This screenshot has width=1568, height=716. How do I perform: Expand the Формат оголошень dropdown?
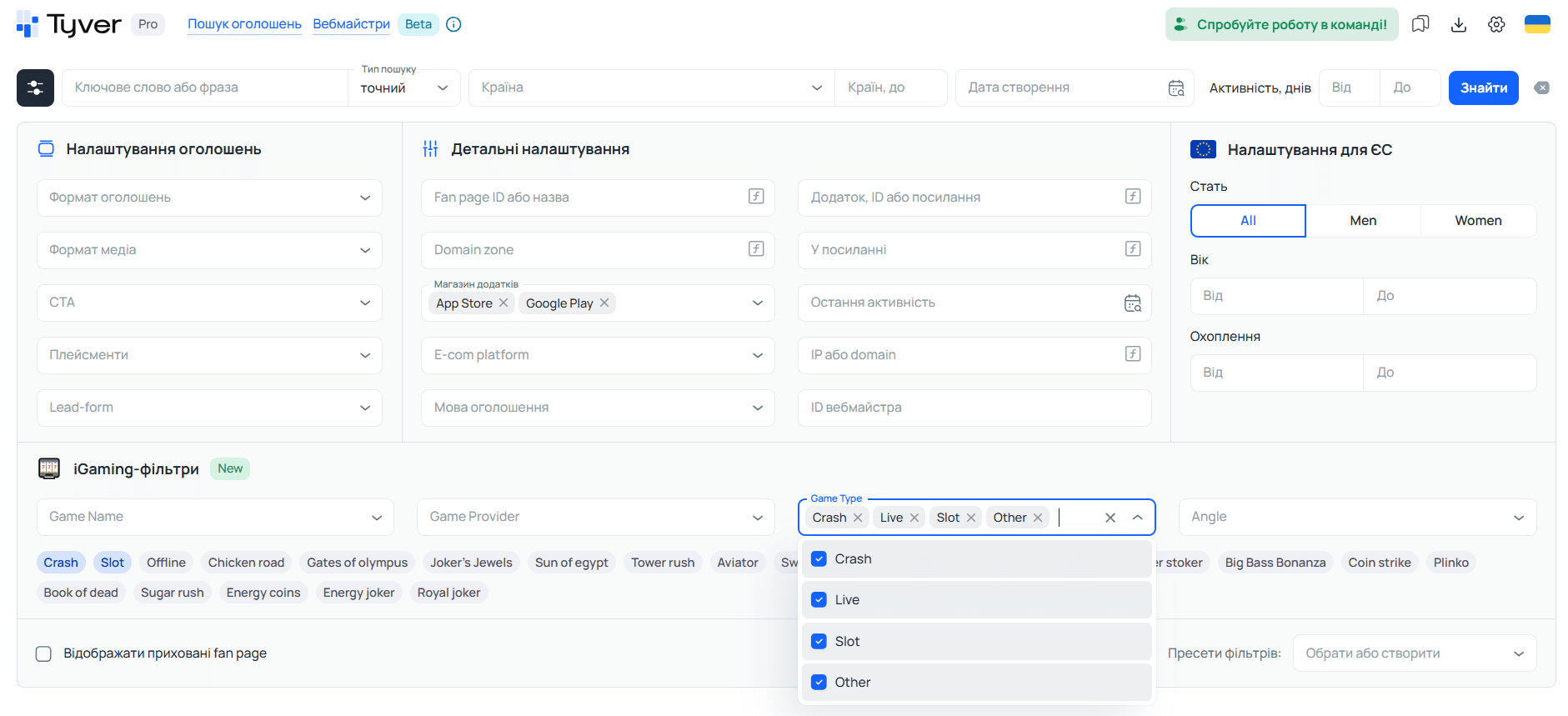coord(209,198)
